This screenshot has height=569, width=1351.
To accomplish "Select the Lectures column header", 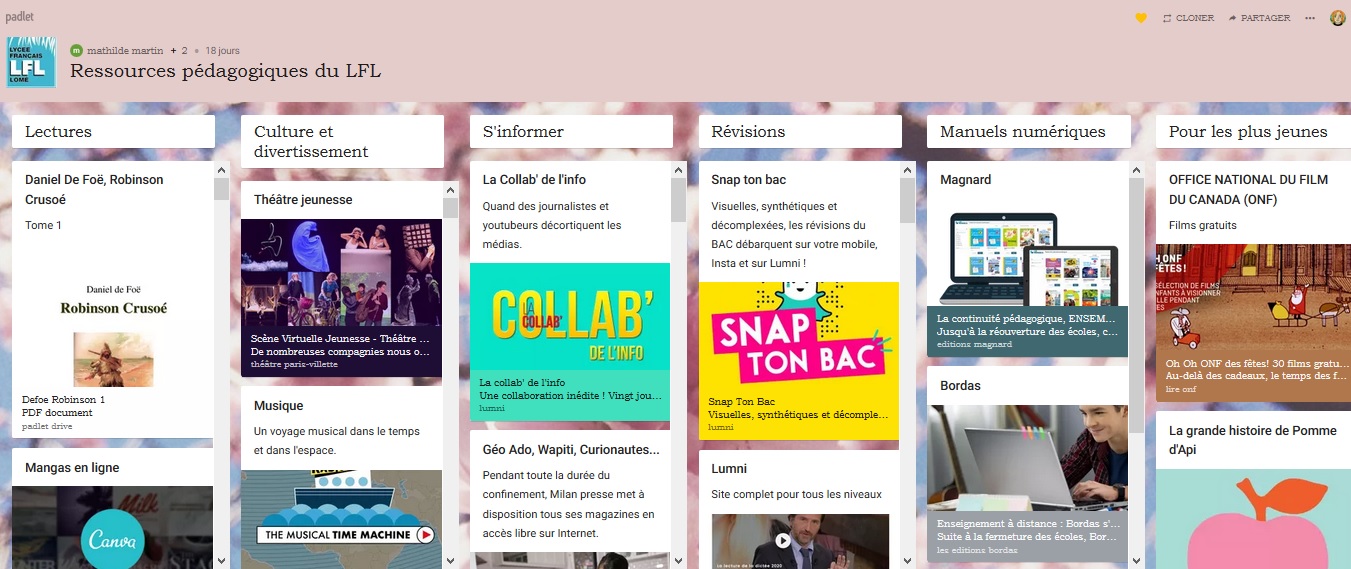I will pyautogui.click(x=113, y=131).
